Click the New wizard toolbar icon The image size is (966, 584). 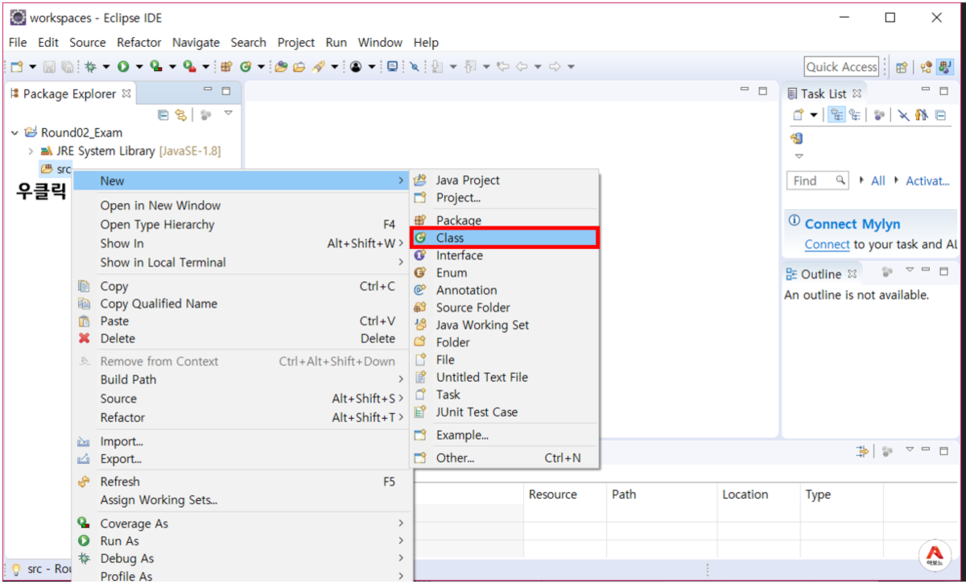[x=17, y=67]
